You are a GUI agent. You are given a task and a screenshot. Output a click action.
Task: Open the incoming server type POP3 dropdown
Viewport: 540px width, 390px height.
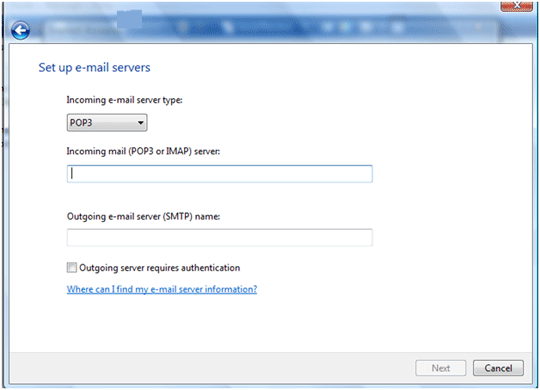click(107, 123)
